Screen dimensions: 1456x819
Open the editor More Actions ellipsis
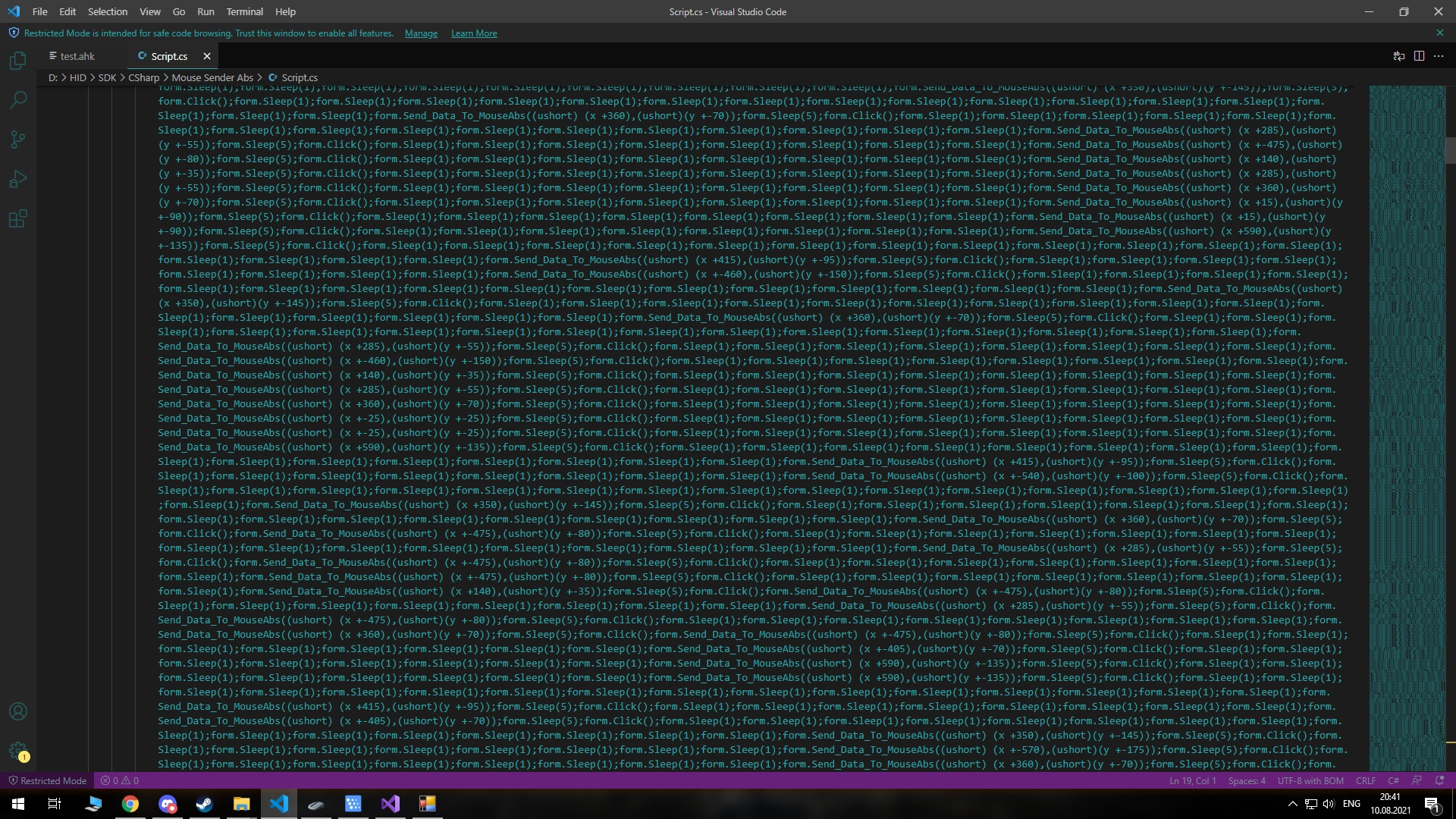pos(1439,56)
